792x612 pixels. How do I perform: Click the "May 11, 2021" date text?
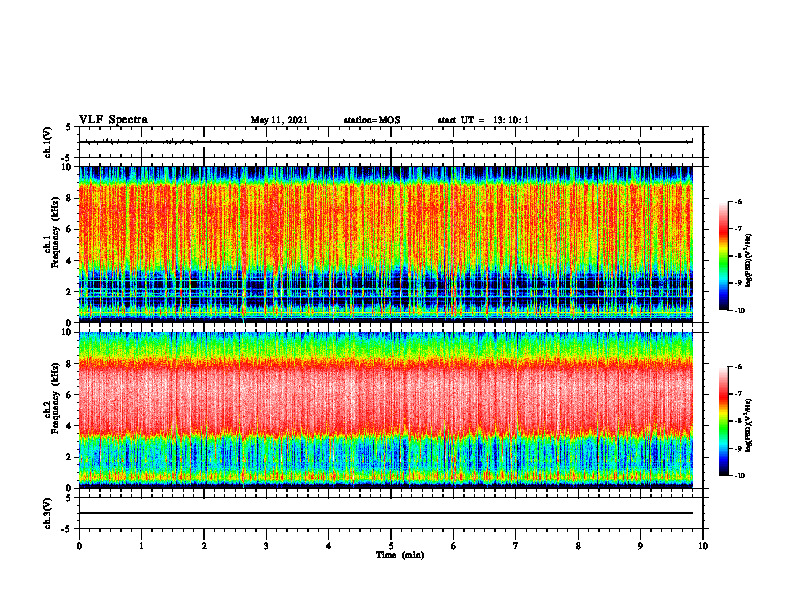279,120
